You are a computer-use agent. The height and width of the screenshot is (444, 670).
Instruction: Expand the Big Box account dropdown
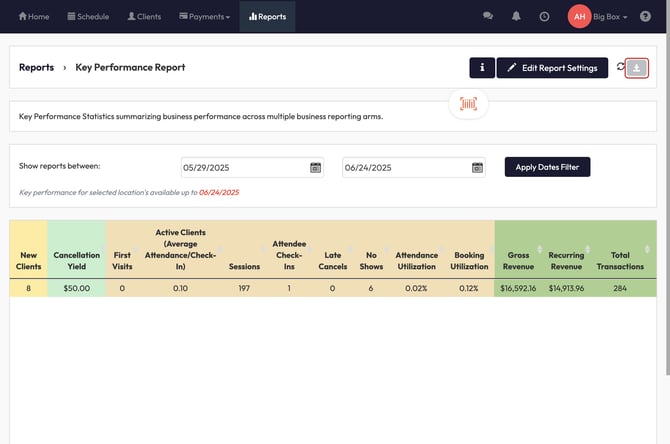click(610, 17)
